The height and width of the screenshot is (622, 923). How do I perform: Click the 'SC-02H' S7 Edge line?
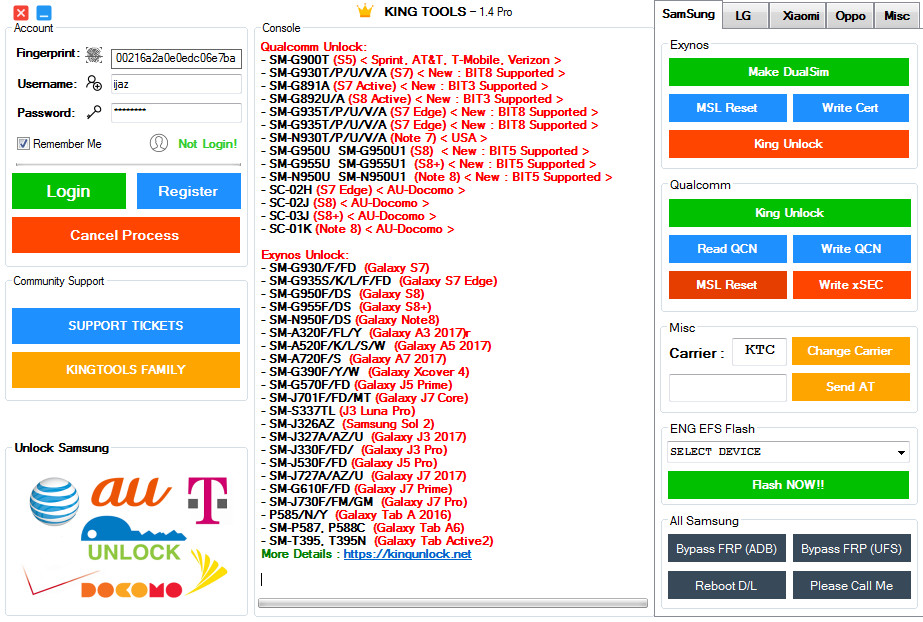coord(363,190)
